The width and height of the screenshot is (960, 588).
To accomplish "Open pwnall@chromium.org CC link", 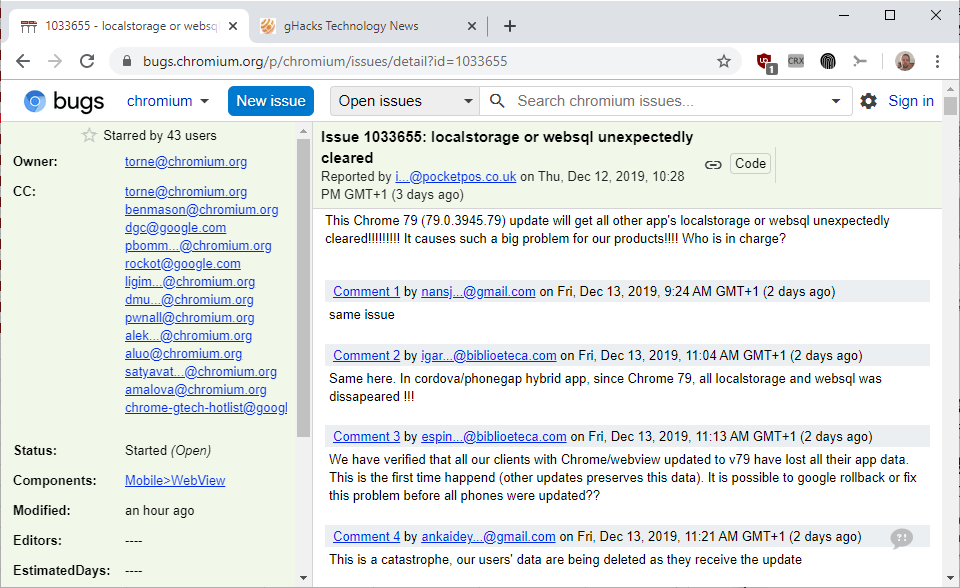I will tap(190, 318).
